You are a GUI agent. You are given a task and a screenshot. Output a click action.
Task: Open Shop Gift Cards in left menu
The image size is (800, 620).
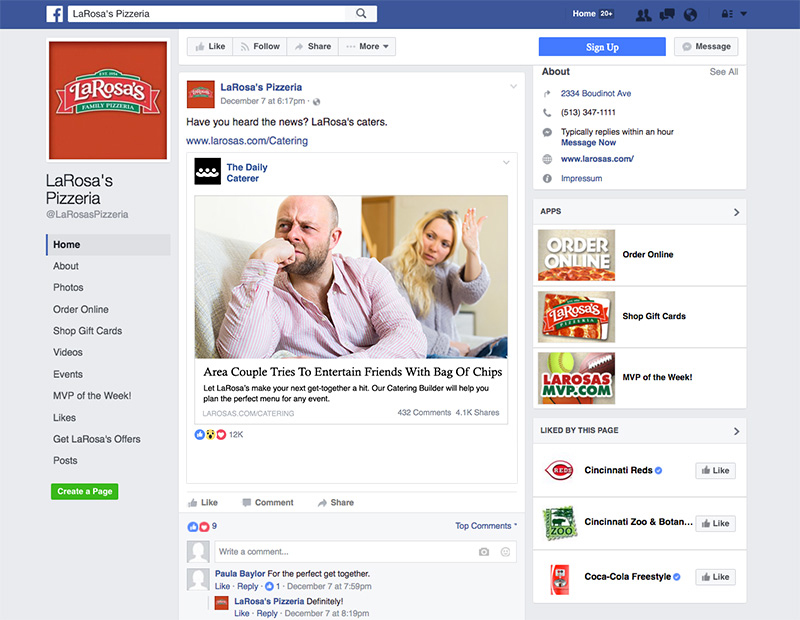[x=87, y=331]
